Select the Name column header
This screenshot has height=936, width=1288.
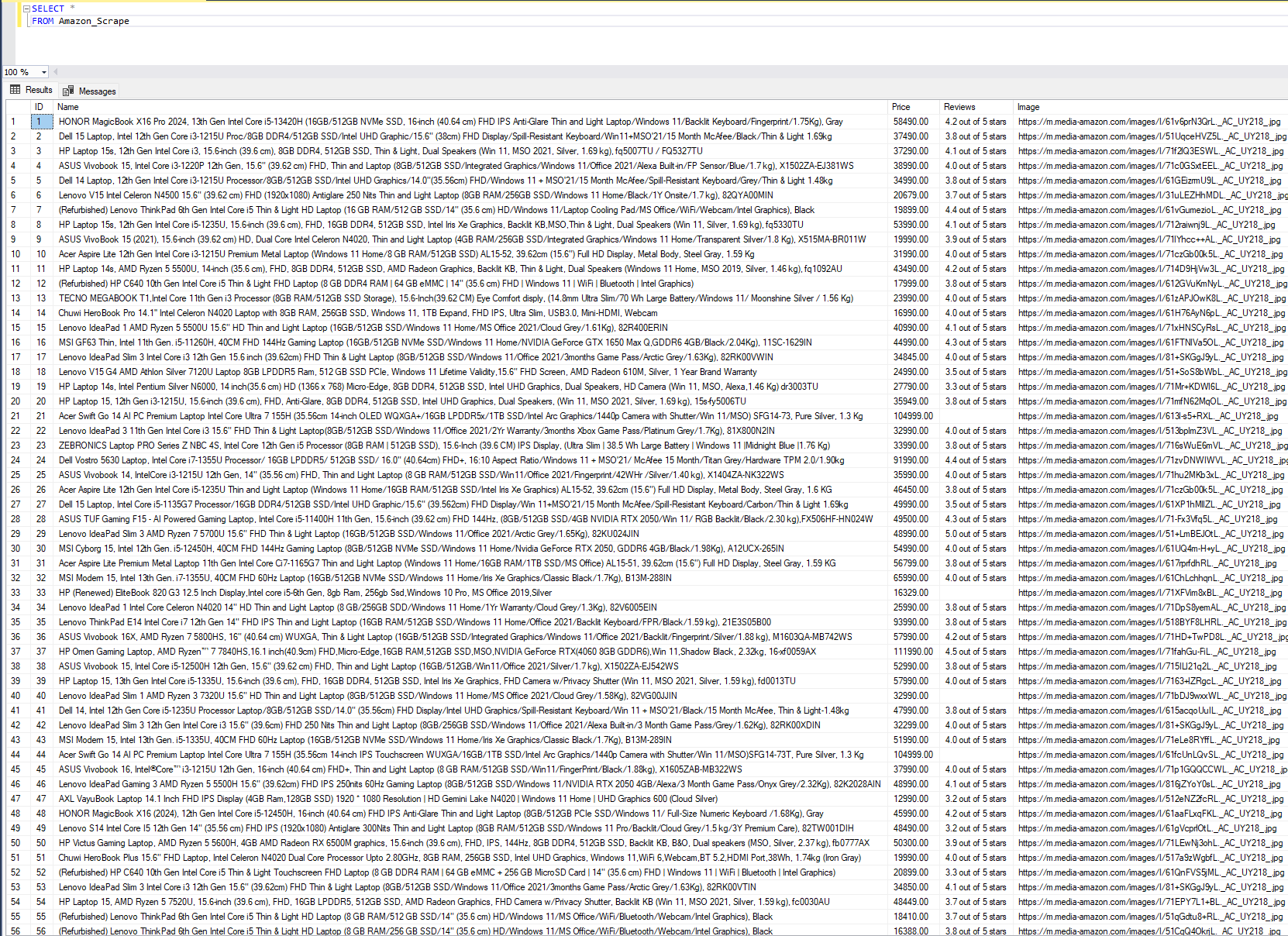pos(470,107)
